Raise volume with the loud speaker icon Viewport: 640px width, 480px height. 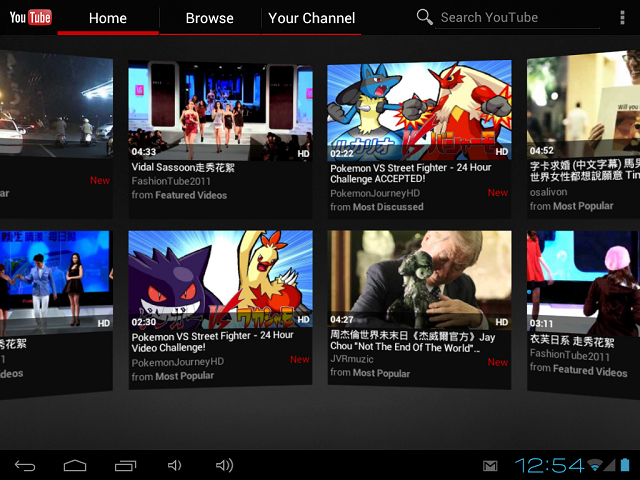tap(224, 465)
